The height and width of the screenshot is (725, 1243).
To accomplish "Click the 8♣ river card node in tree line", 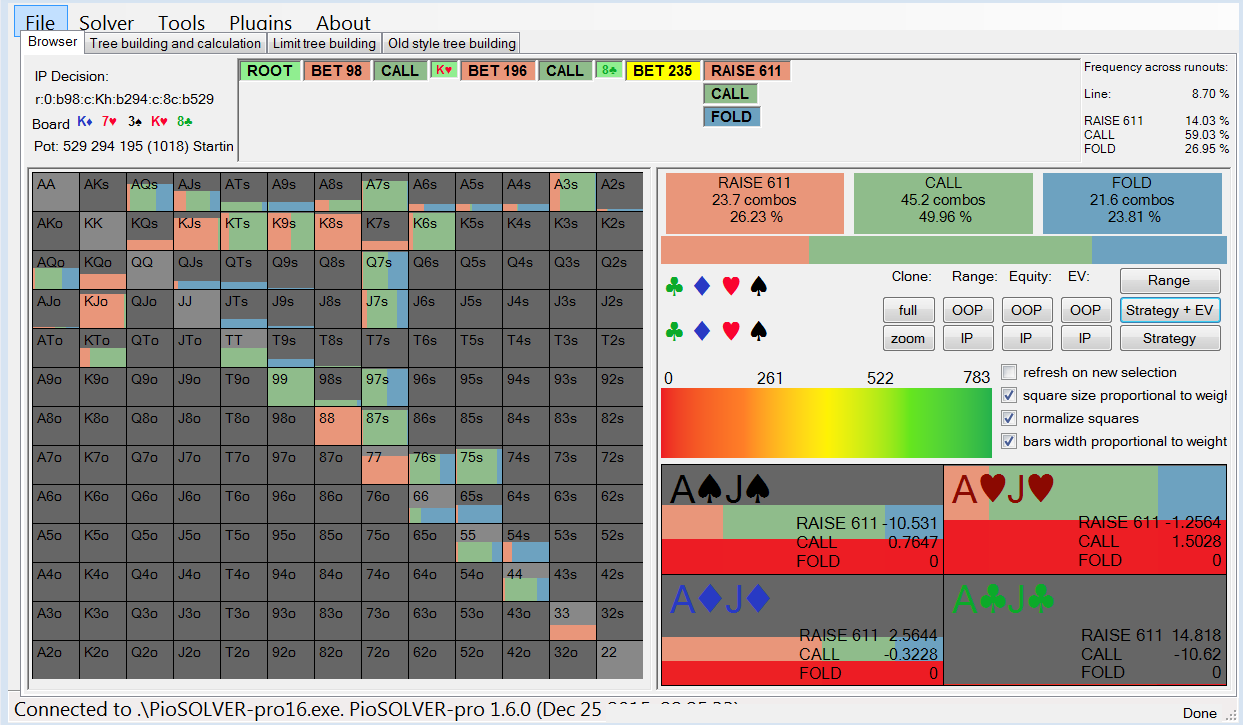I will coord(608,71).
